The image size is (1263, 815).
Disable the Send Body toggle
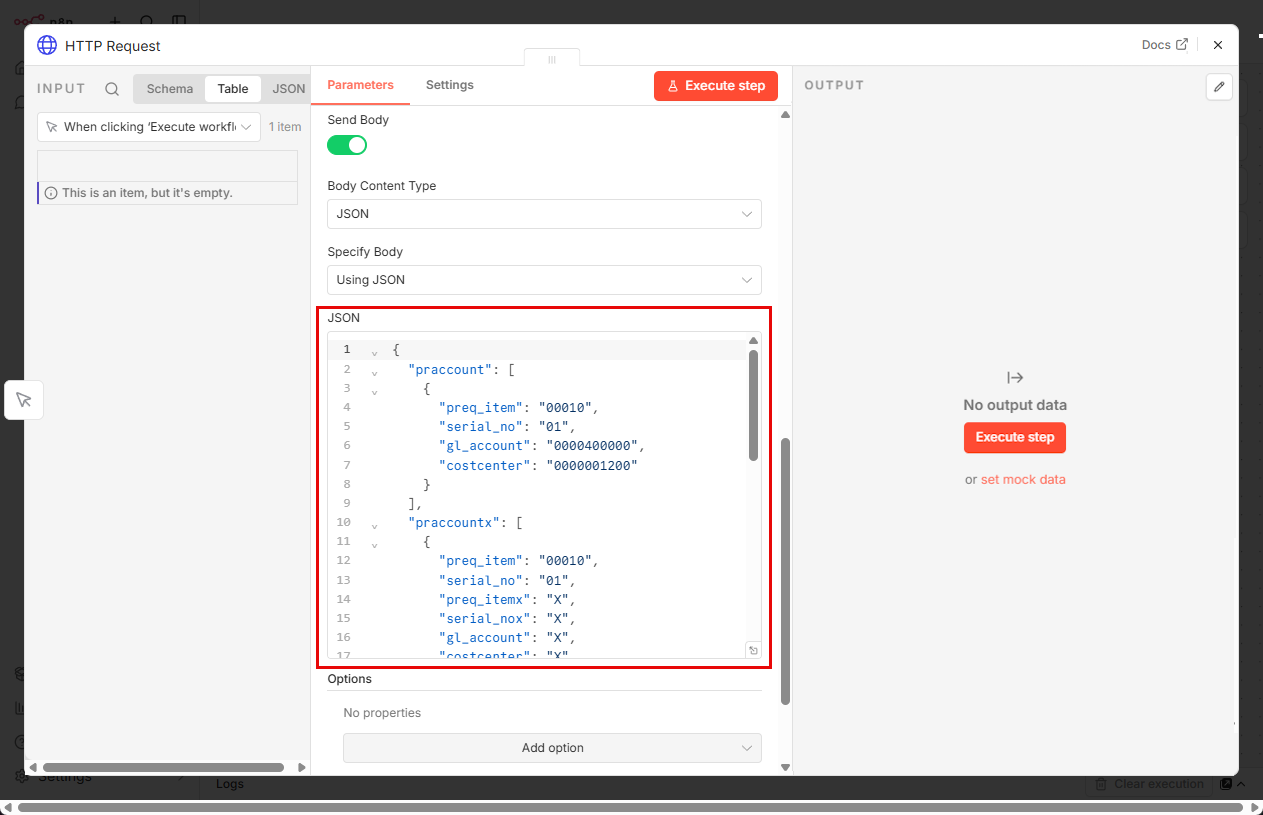[347, 145]
